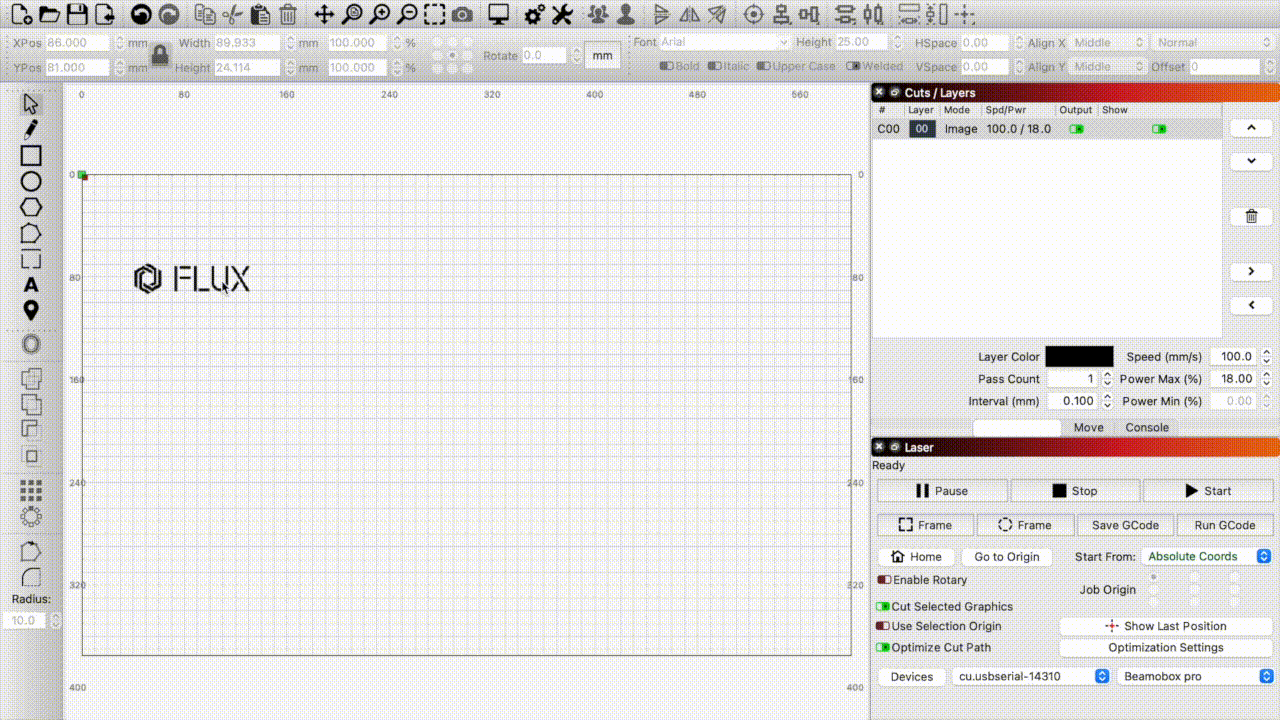Viewport: 1280px width, 720px height.
Task: Open Settings gears icon
Action: [x=535, y=14]
